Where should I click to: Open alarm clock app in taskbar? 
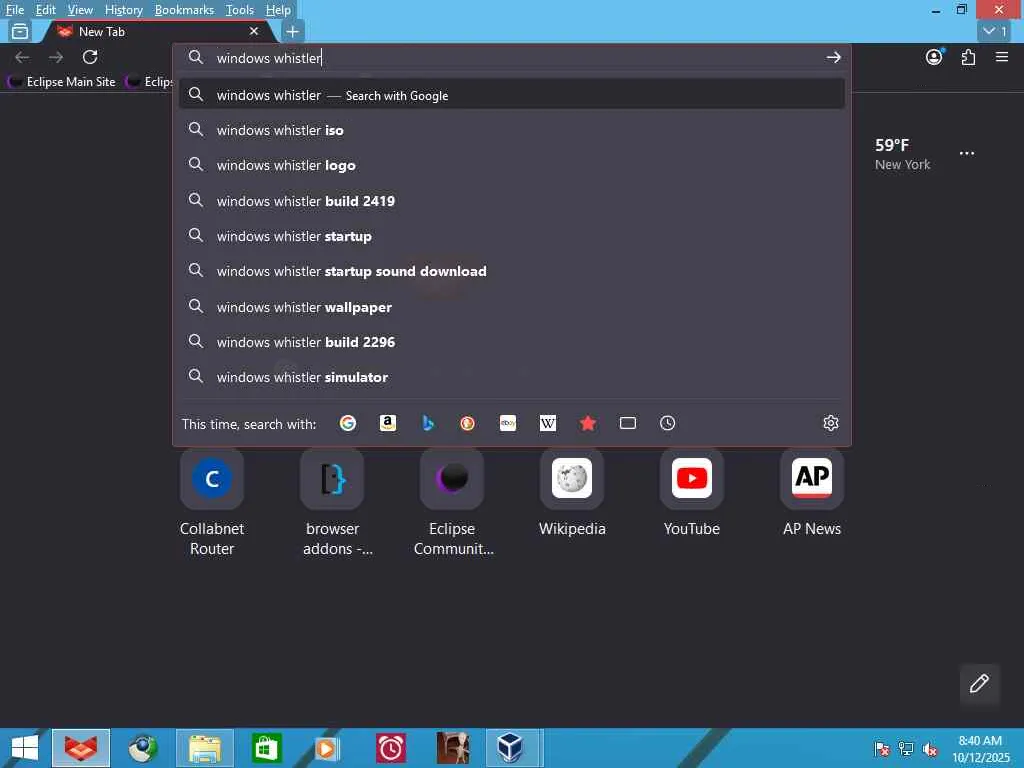391,748
